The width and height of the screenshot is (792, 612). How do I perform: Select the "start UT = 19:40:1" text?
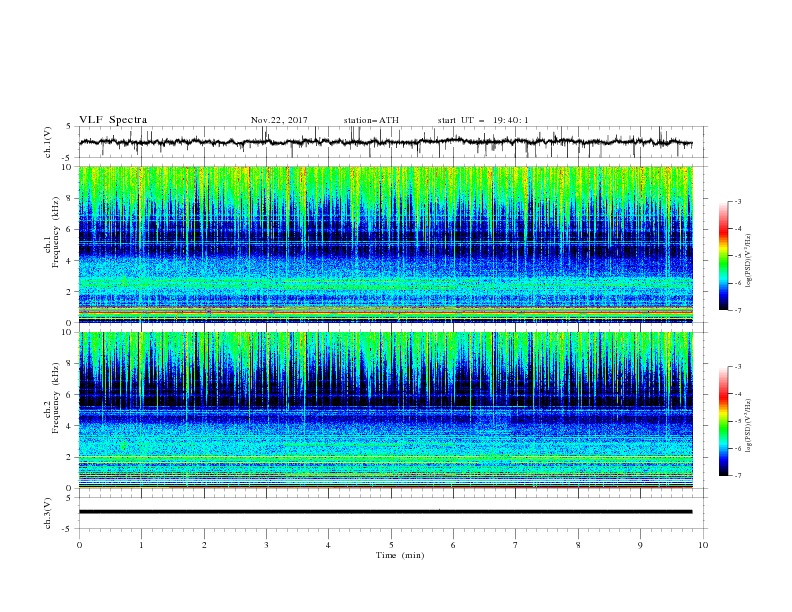point(483,120)
